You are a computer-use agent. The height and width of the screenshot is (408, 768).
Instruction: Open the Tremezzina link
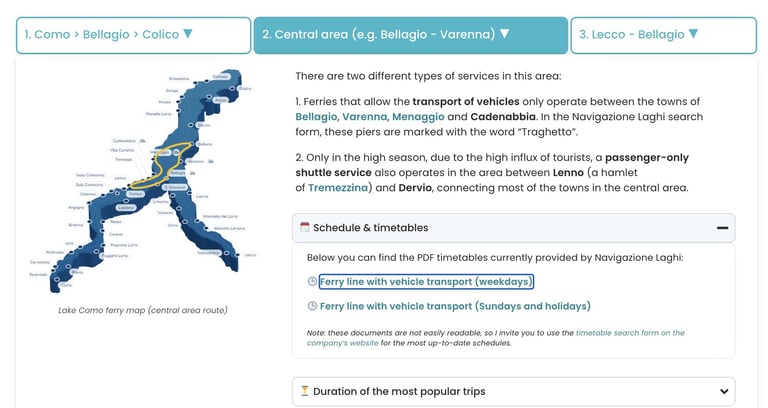pyautogui.click(x=337, y=188)
